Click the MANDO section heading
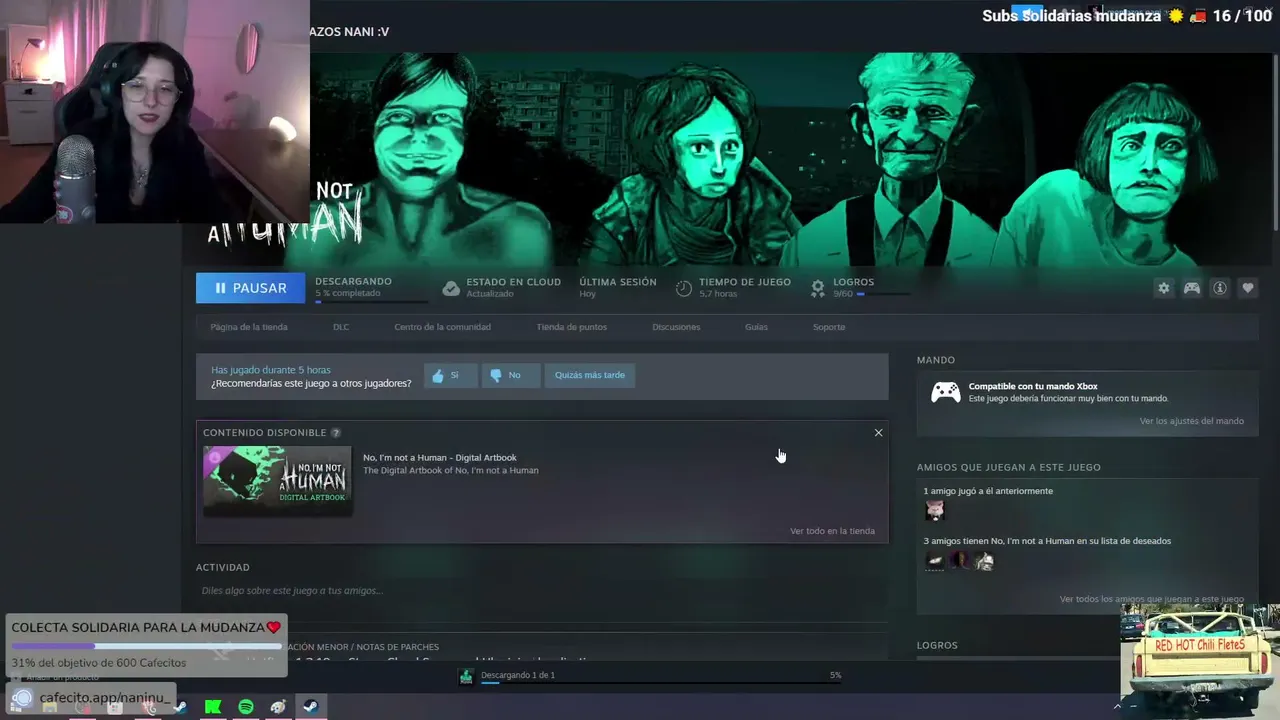This screenshot has width=1280, height=720. pos(936,360)
